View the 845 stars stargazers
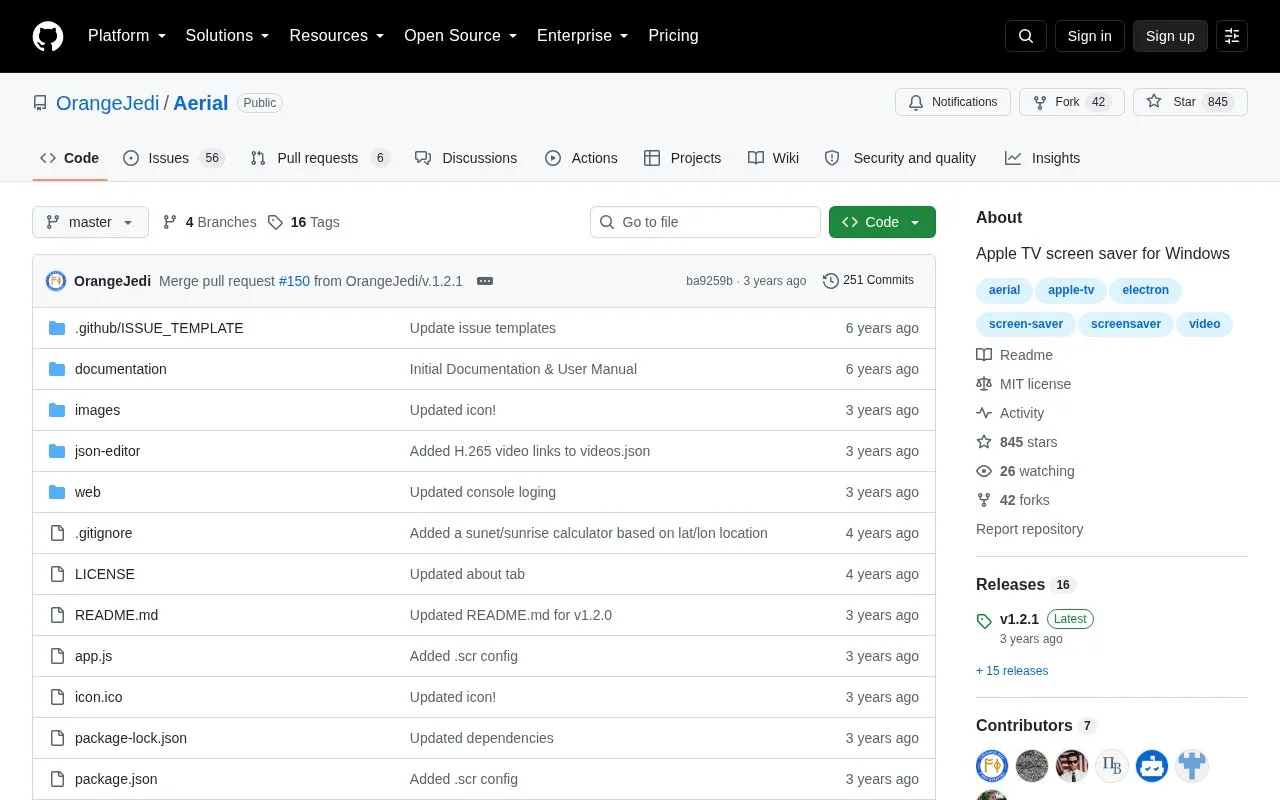This screenshot has height=800, width=1280. (1017, 442)
